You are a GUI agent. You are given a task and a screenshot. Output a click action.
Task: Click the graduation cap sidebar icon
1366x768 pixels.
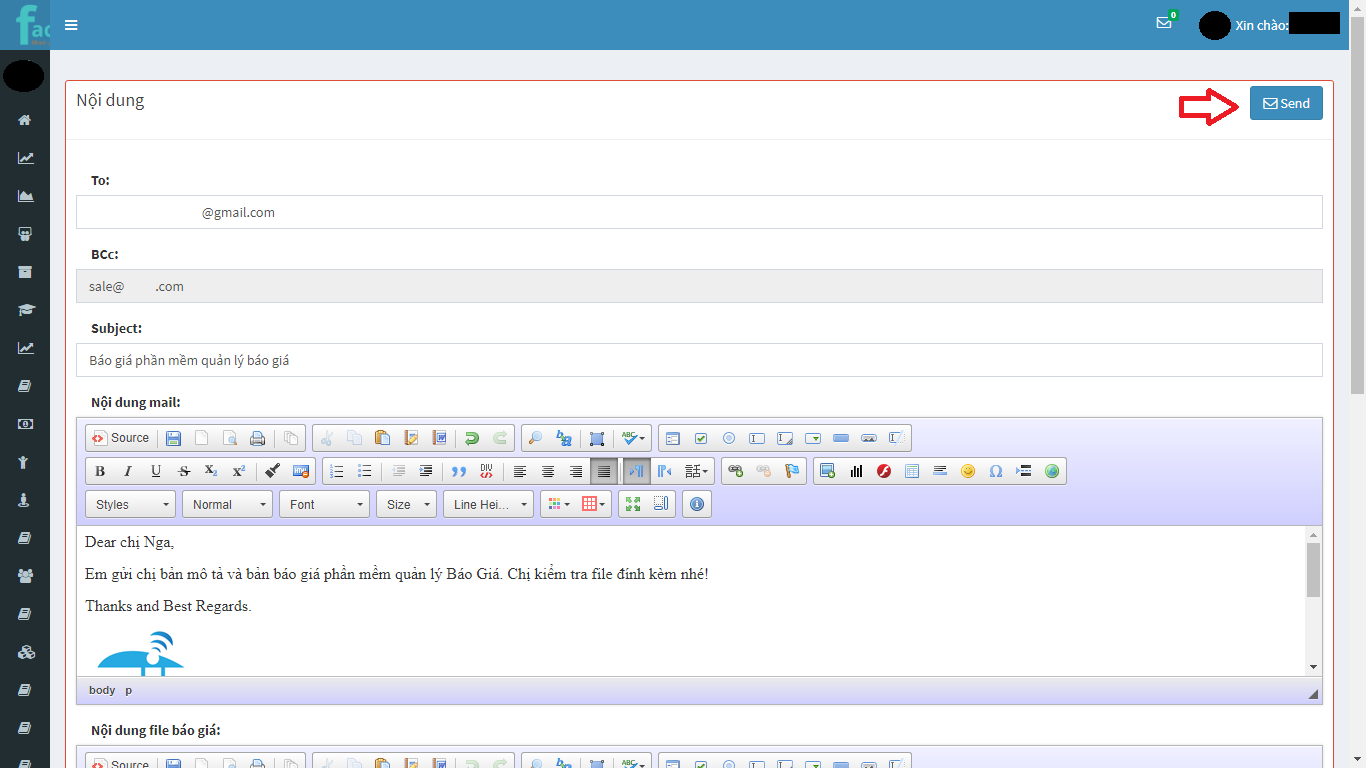coord(25,310)
